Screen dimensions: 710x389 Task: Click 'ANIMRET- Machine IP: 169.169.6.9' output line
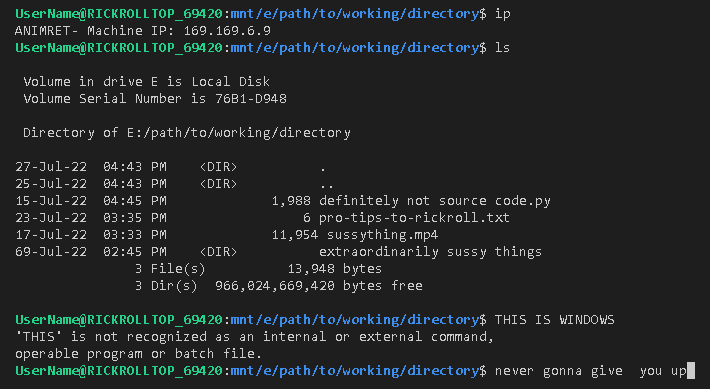143,31
